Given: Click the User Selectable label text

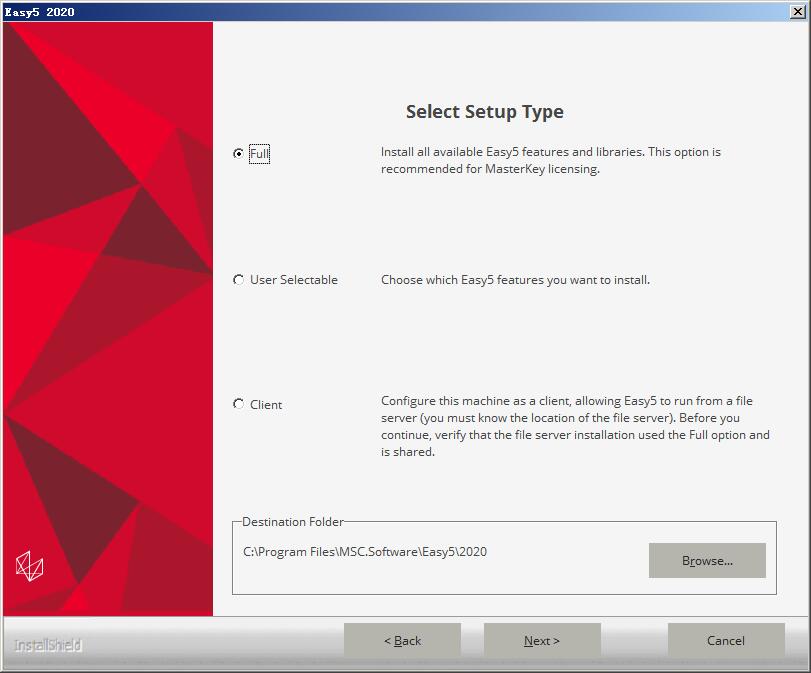Looking at the screenshot, I should 294,280.
